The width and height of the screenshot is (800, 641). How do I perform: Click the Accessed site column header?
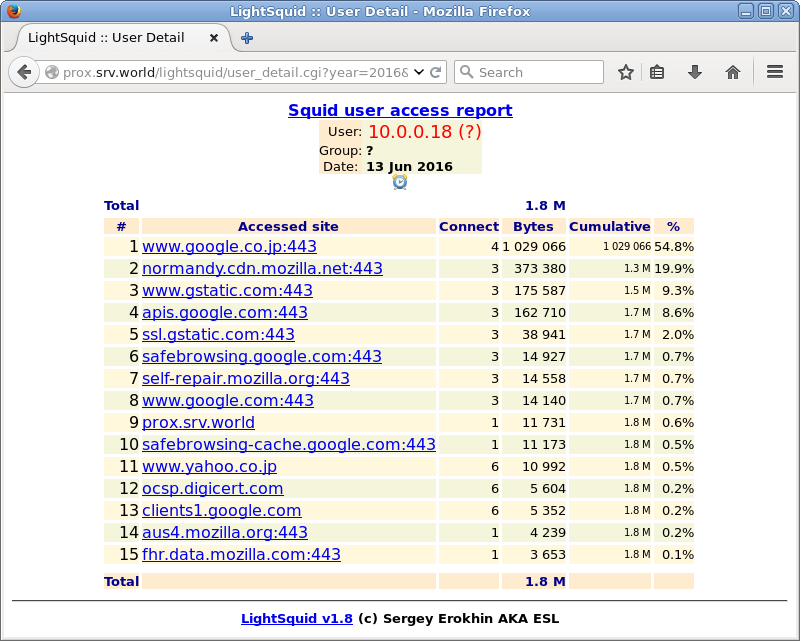(x=288, y=227)
